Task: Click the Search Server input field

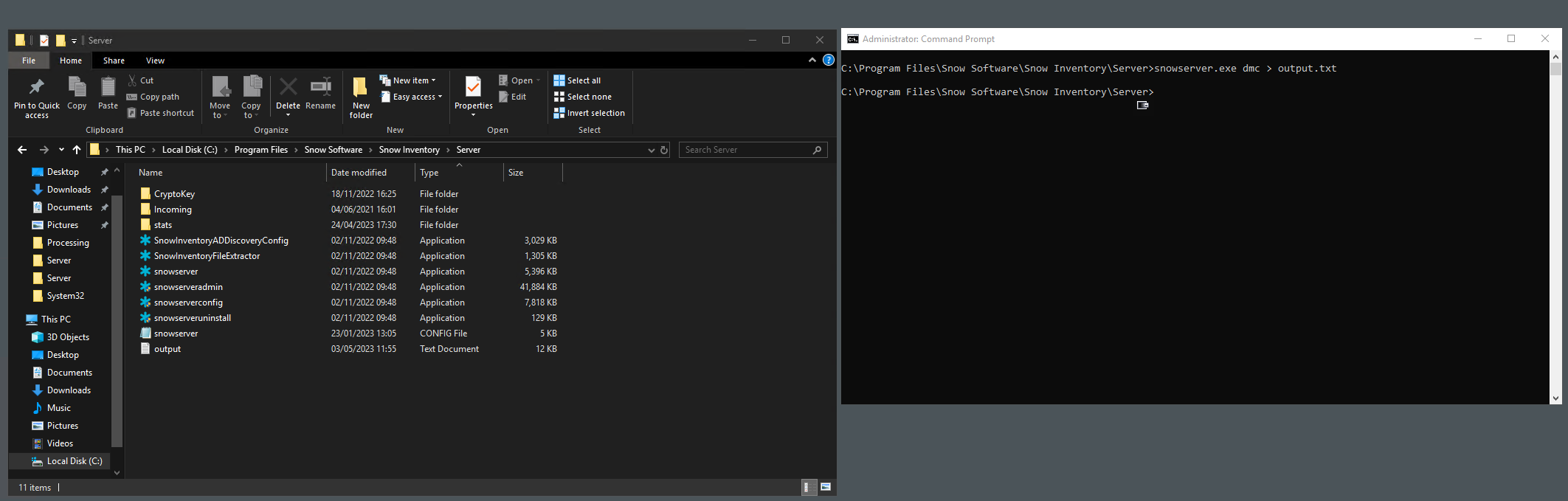Action: pyautogui.click(x=753, y=150)
